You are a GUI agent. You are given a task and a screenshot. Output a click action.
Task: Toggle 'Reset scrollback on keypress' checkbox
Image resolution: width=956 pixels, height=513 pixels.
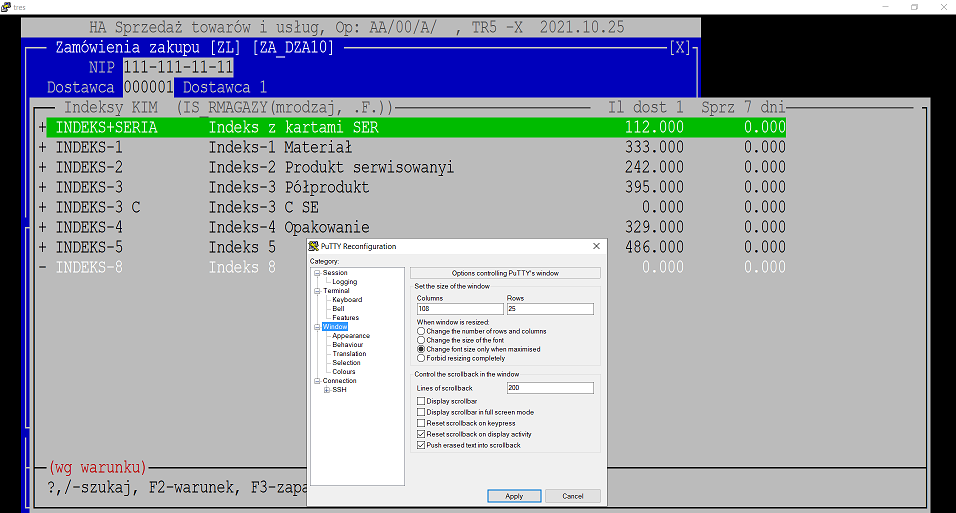(421, 423)
